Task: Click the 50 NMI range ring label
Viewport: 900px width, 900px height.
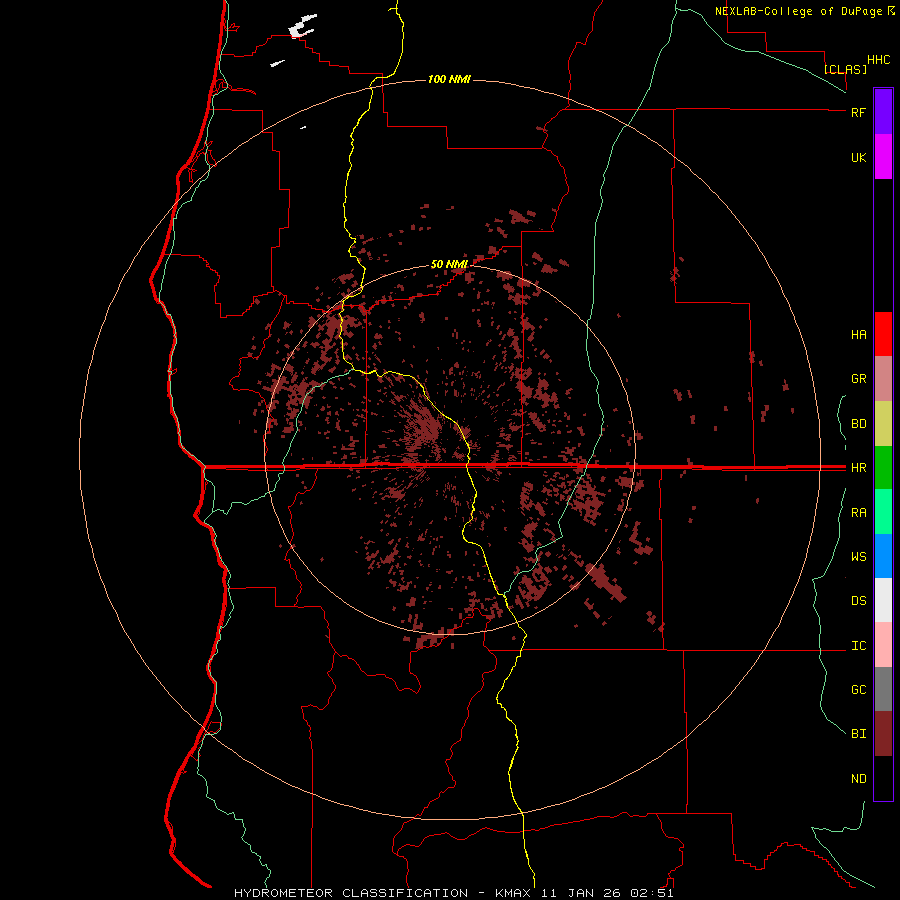Action: pos(449,264)
